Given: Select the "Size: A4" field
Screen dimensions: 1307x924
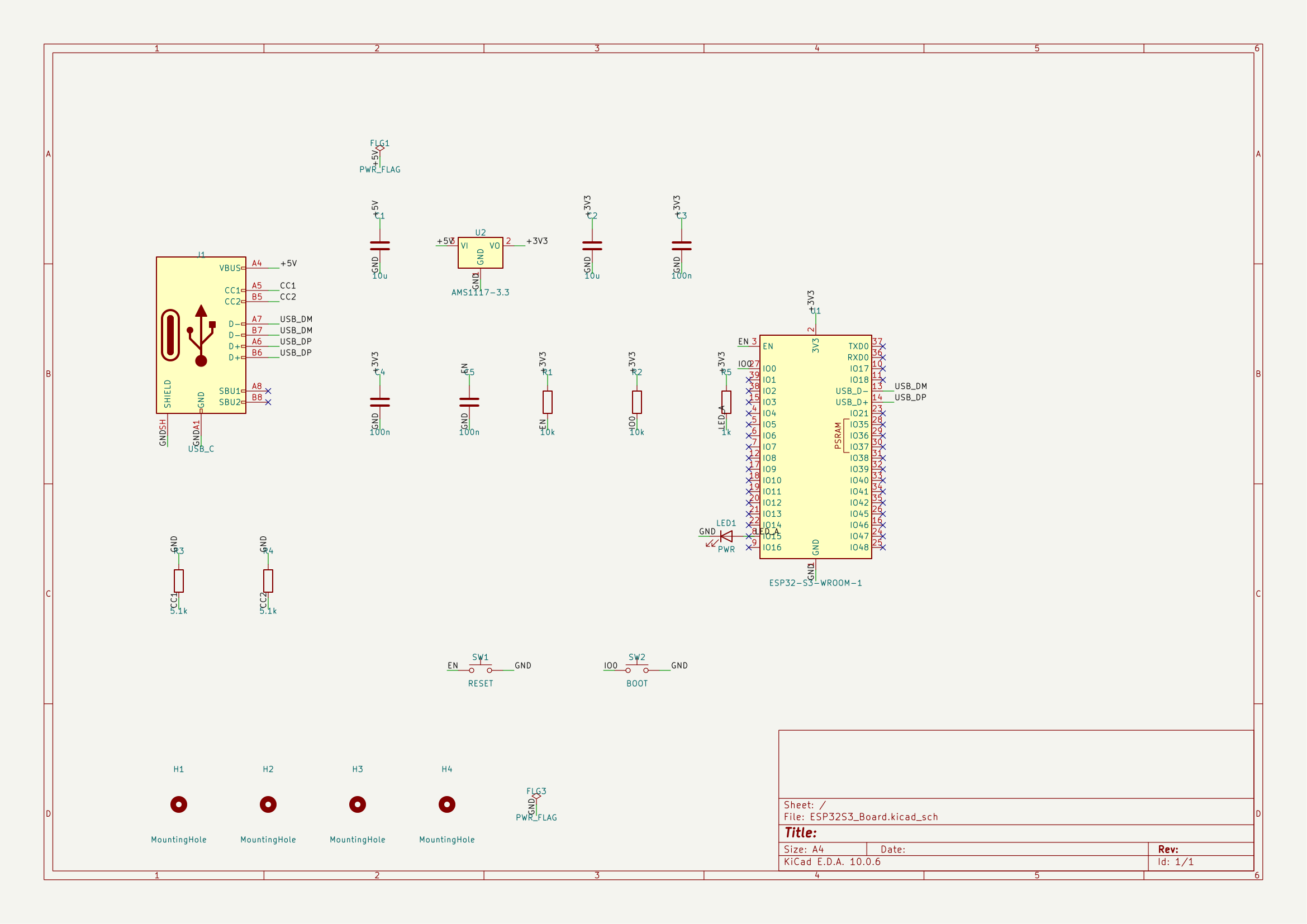Looking at the screenshot, I should tap(804, 850).
